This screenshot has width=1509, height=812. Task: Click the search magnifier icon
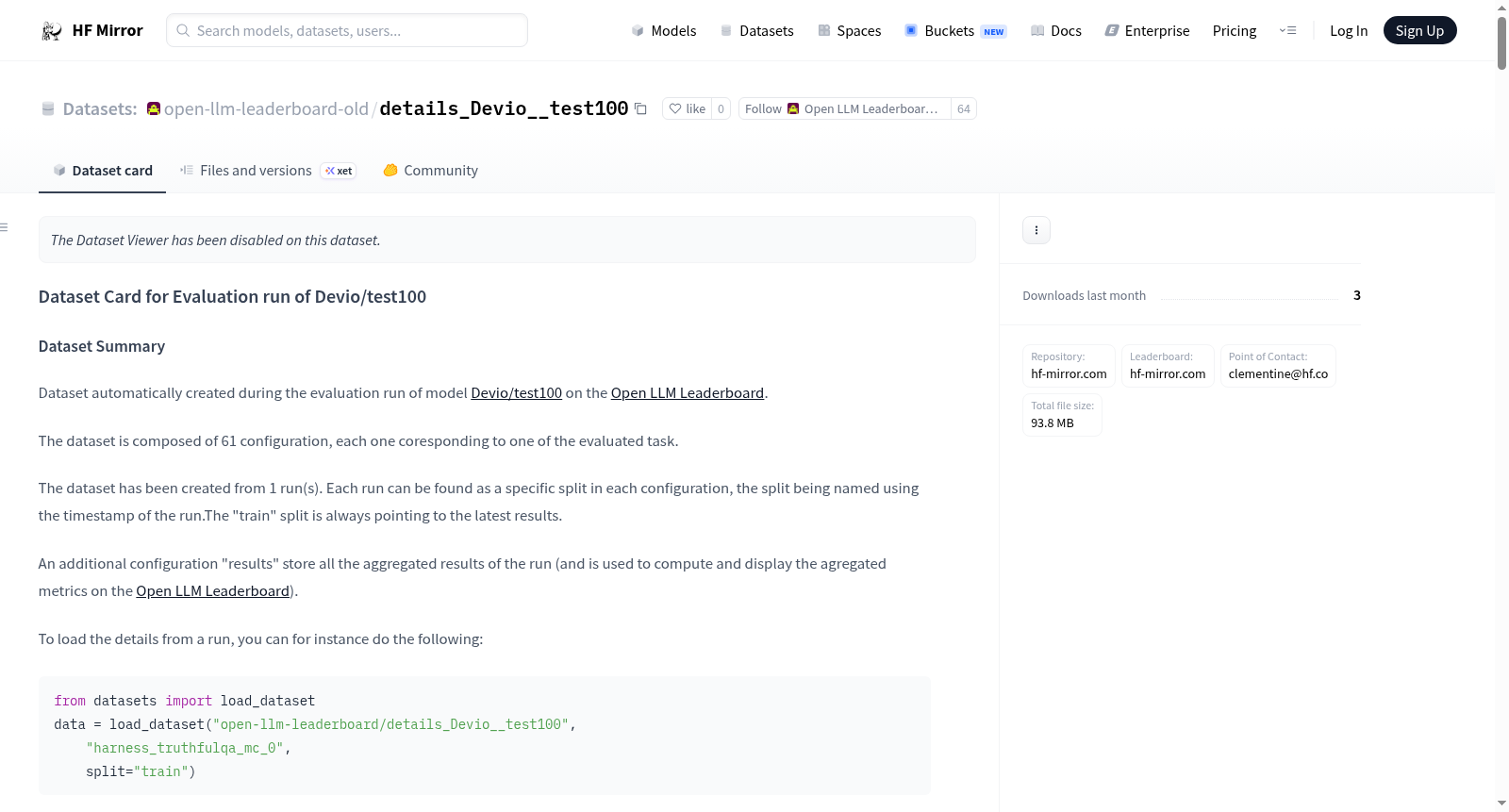coord(183,30)
